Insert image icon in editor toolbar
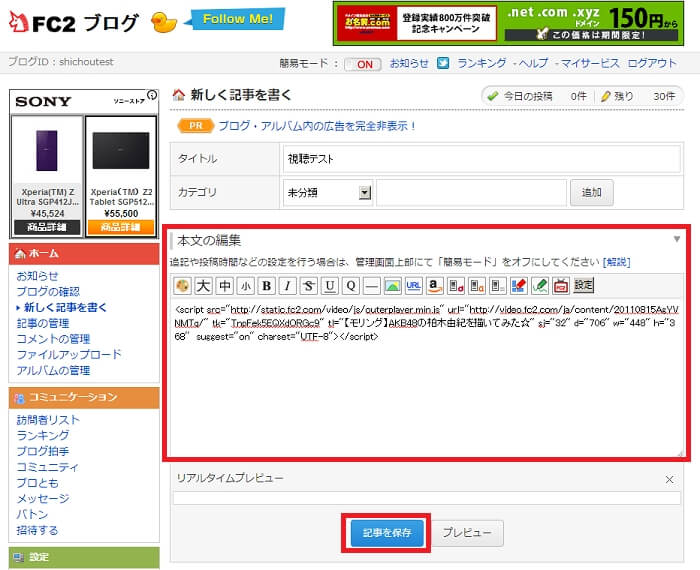Image resolution: width=700 pixels, height=570 pixels. pyautogui.click(x=392, y=286)
